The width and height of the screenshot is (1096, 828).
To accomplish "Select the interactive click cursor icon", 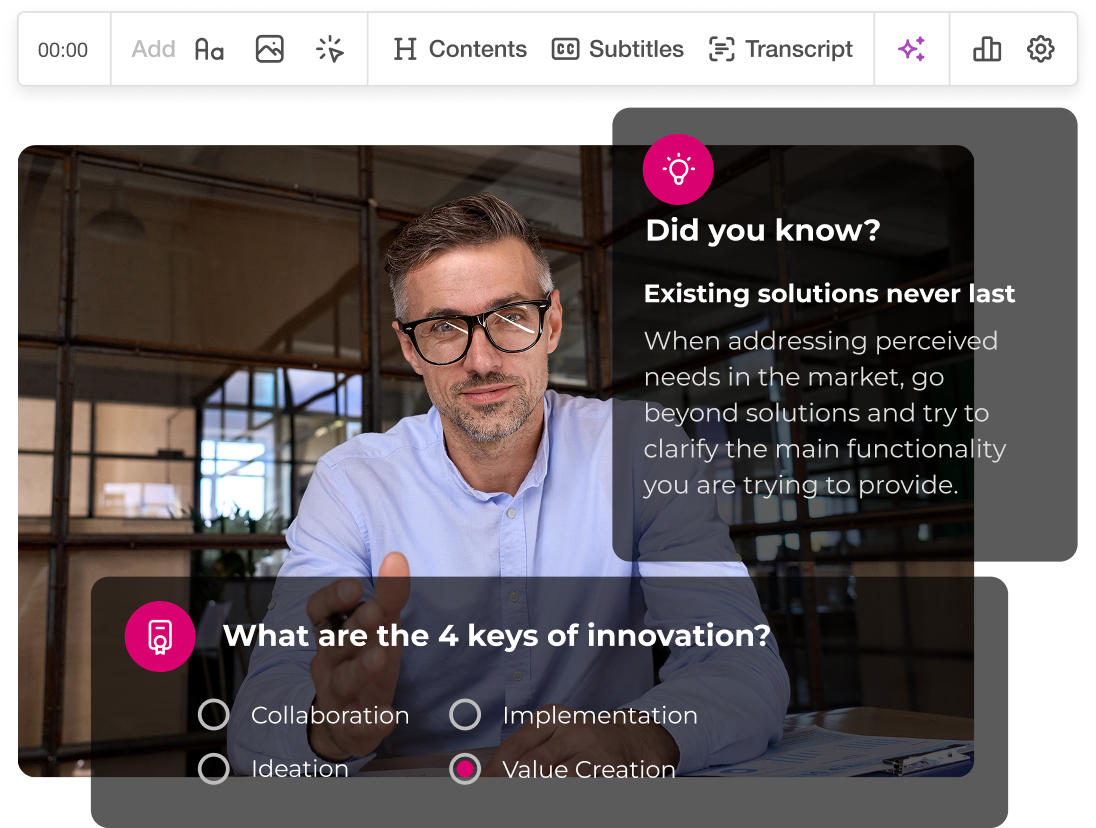I will [x=330, y=49].
